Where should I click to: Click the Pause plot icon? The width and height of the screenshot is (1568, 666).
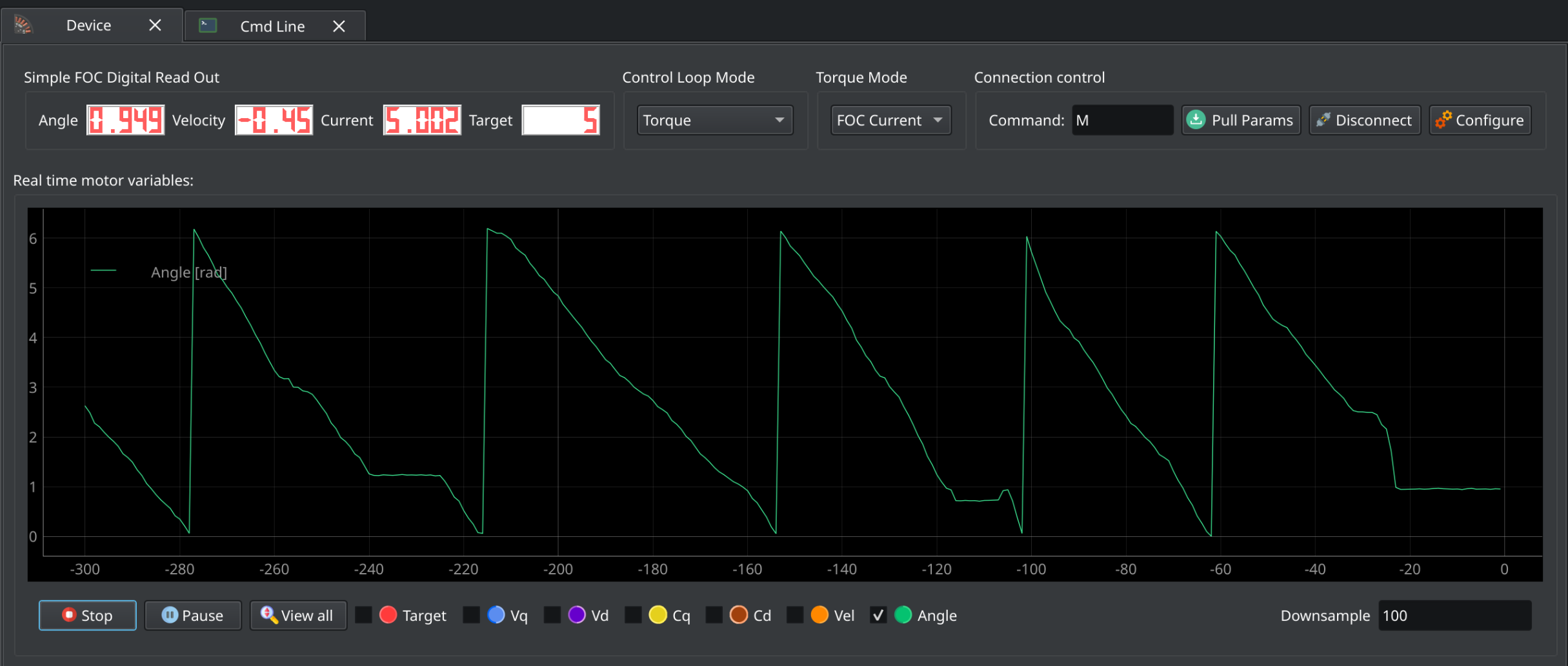coord(169,615)
